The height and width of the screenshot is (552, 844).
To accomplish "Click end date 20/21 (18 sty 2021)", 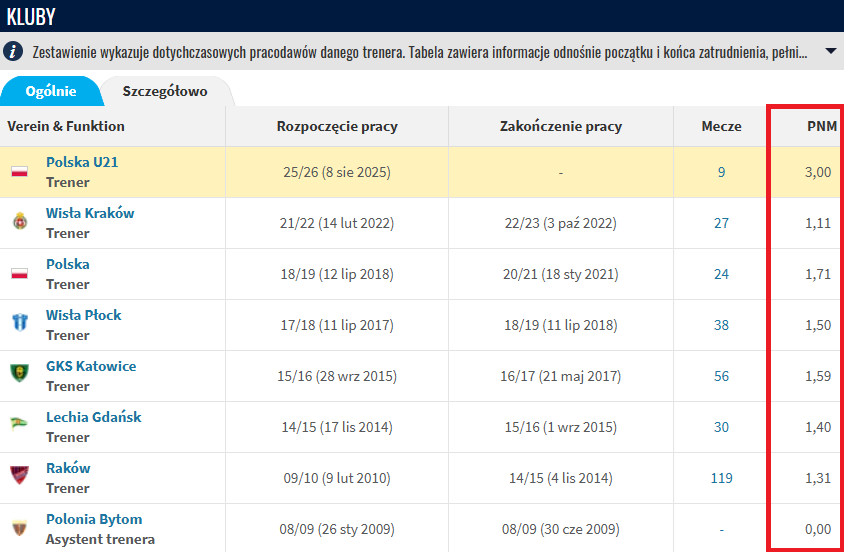I will click(561, 274).
